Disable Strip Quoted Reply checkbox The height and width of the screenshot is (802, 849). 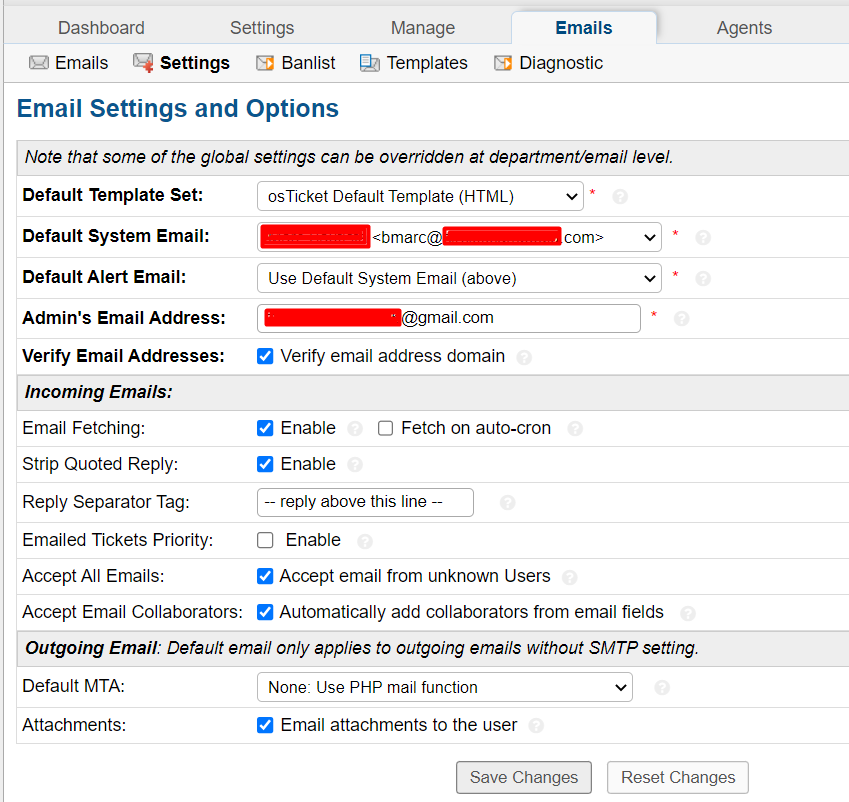point(265,464)
